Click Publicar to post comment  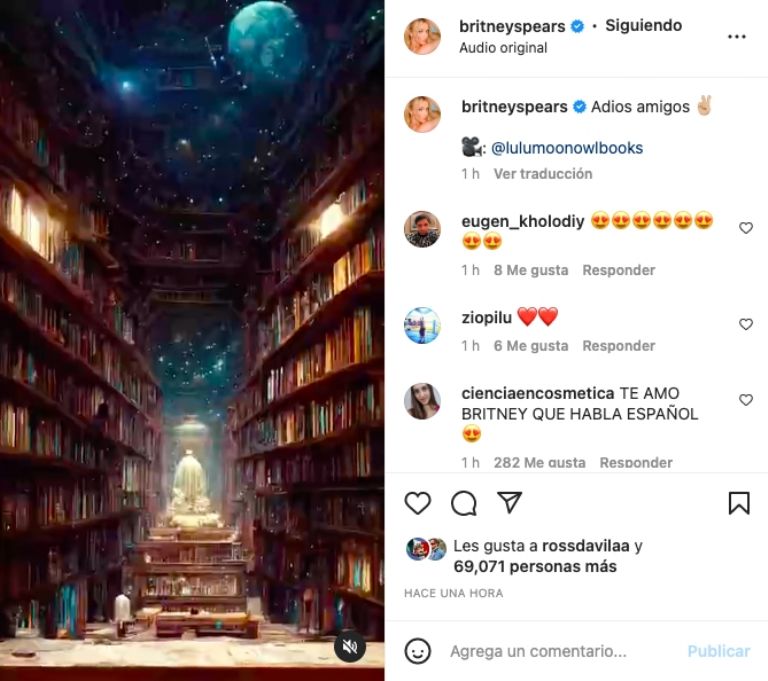pyautogui.click(x=719, y=652)
